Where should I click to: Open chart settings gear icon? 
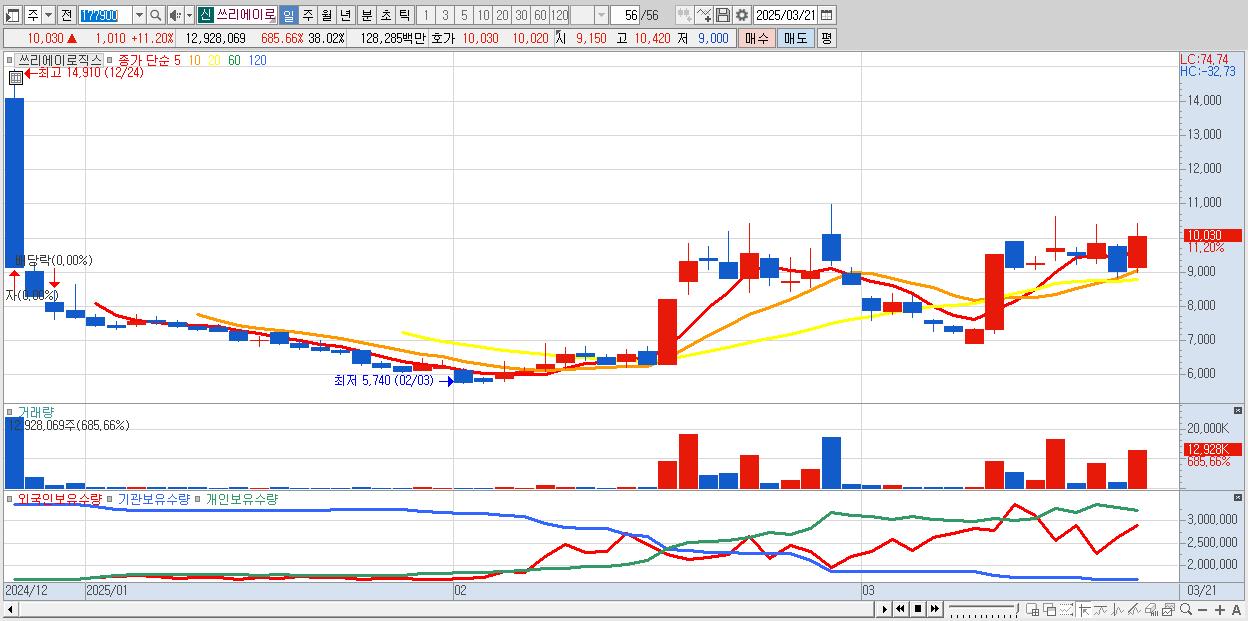click(742, 15)
